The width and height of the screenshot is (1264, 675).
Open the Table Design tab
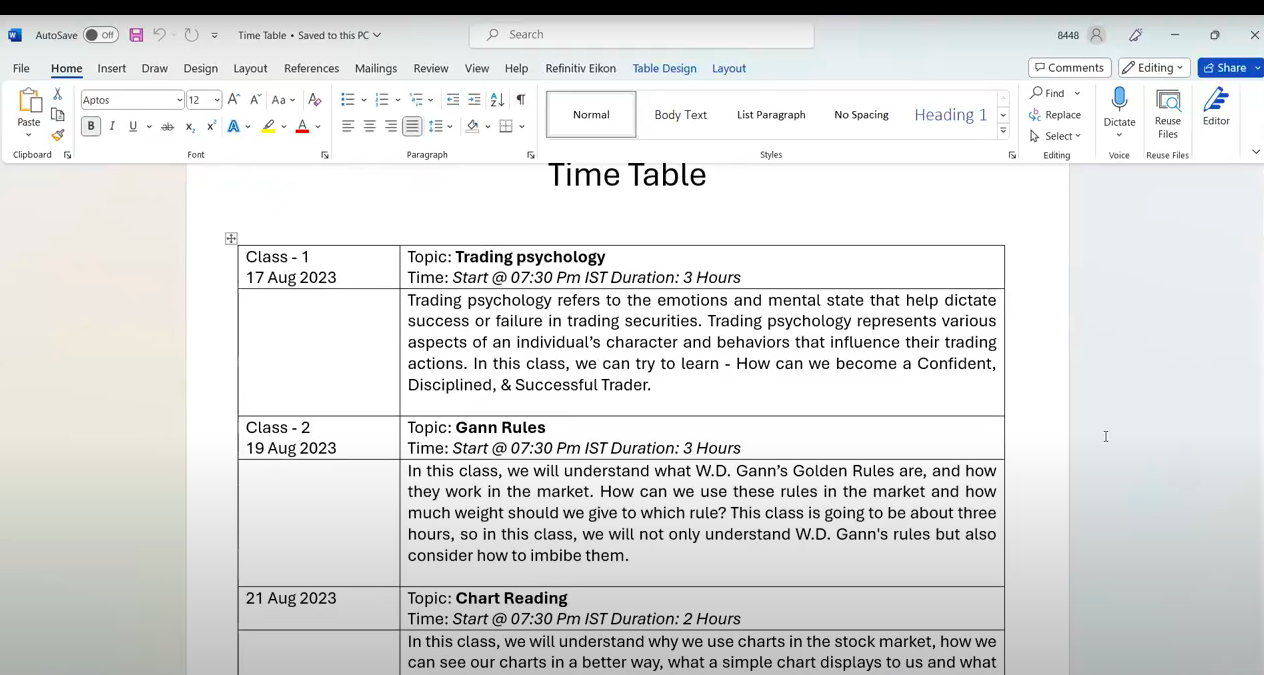(664, 68)
